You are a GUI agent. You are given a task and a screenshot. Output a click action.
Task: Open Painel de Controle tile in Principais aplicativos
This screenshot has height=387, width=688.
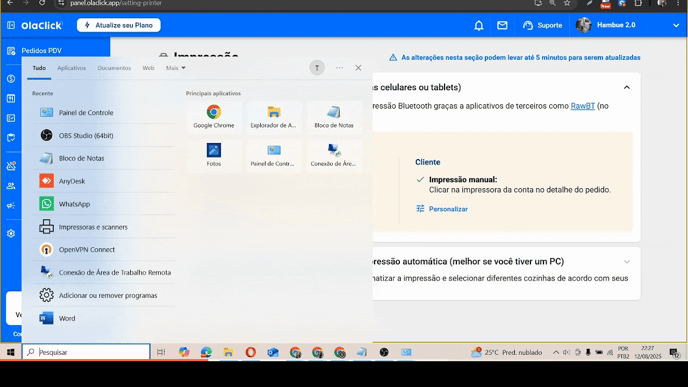274,155
